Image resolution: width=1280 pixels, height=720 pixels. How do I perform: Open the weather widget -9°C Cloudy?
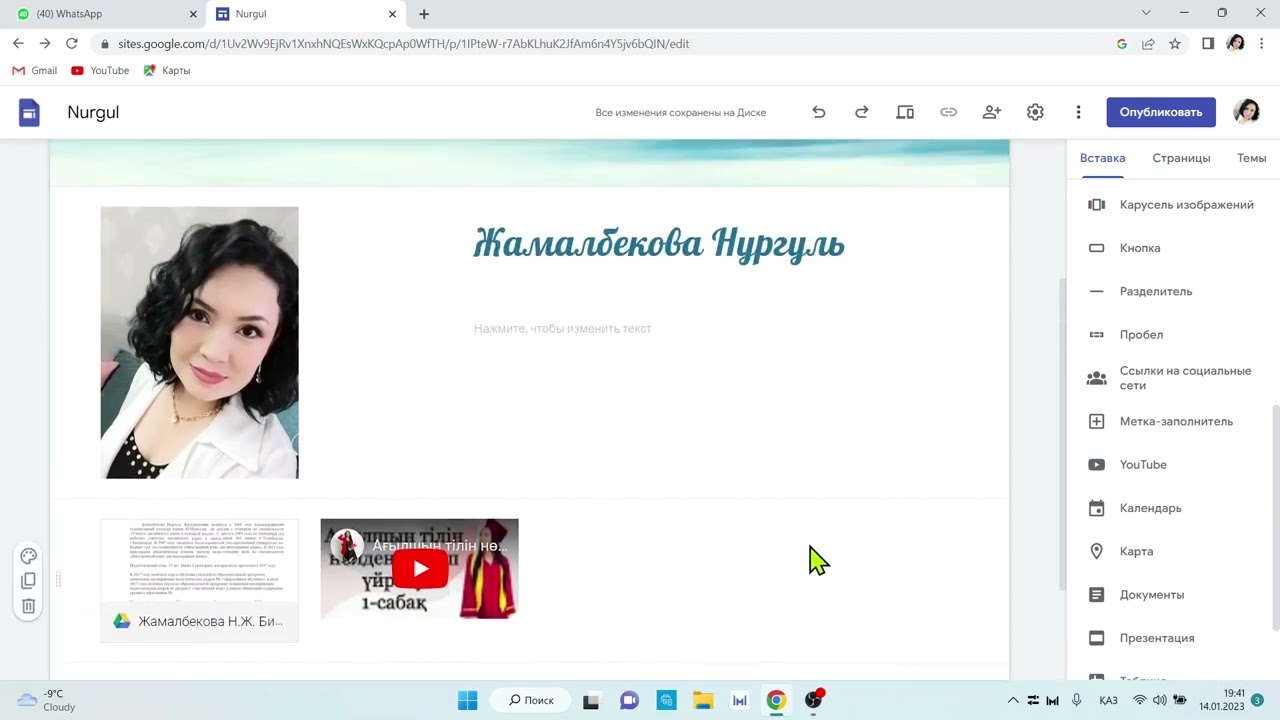pos(46,700)
